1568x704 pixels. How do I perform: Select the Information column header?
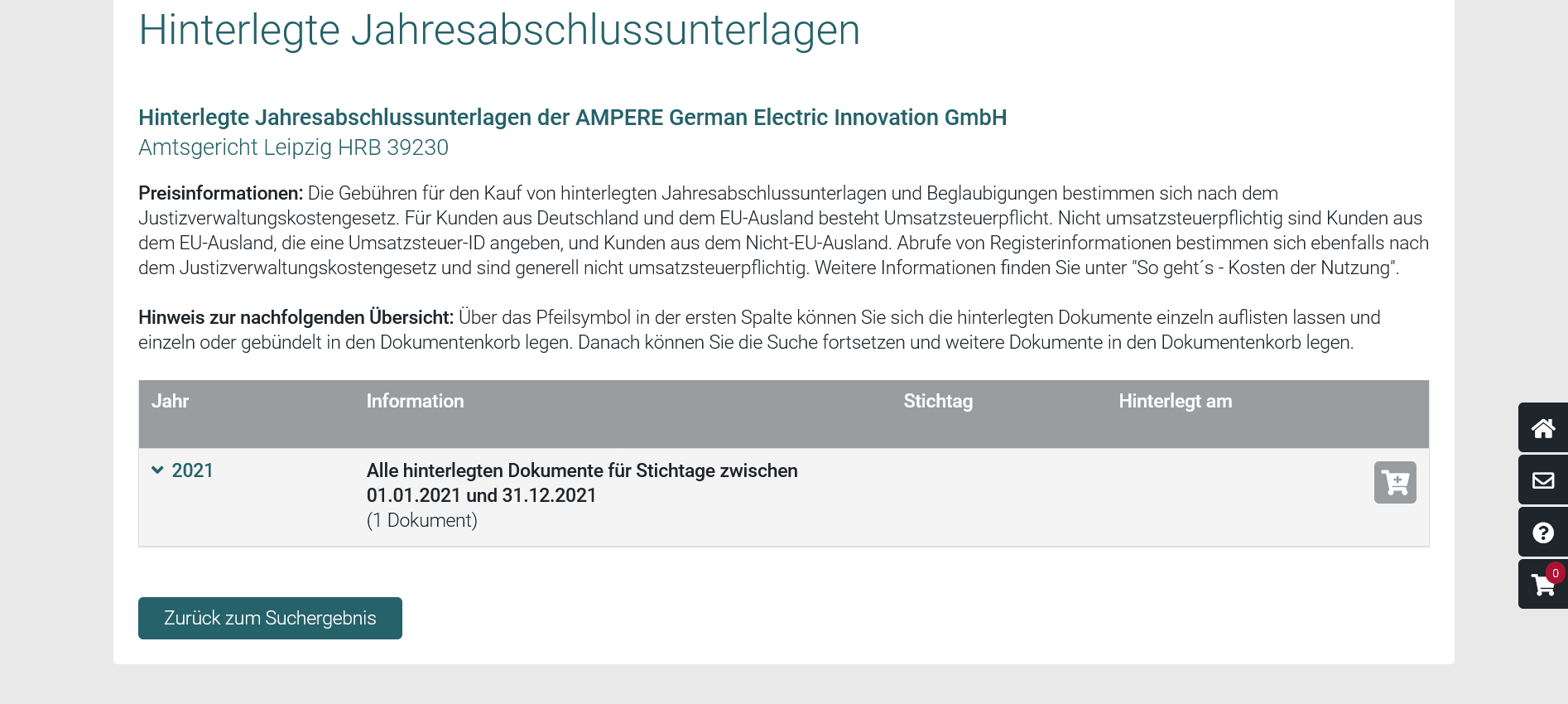(x=415, y=401)
